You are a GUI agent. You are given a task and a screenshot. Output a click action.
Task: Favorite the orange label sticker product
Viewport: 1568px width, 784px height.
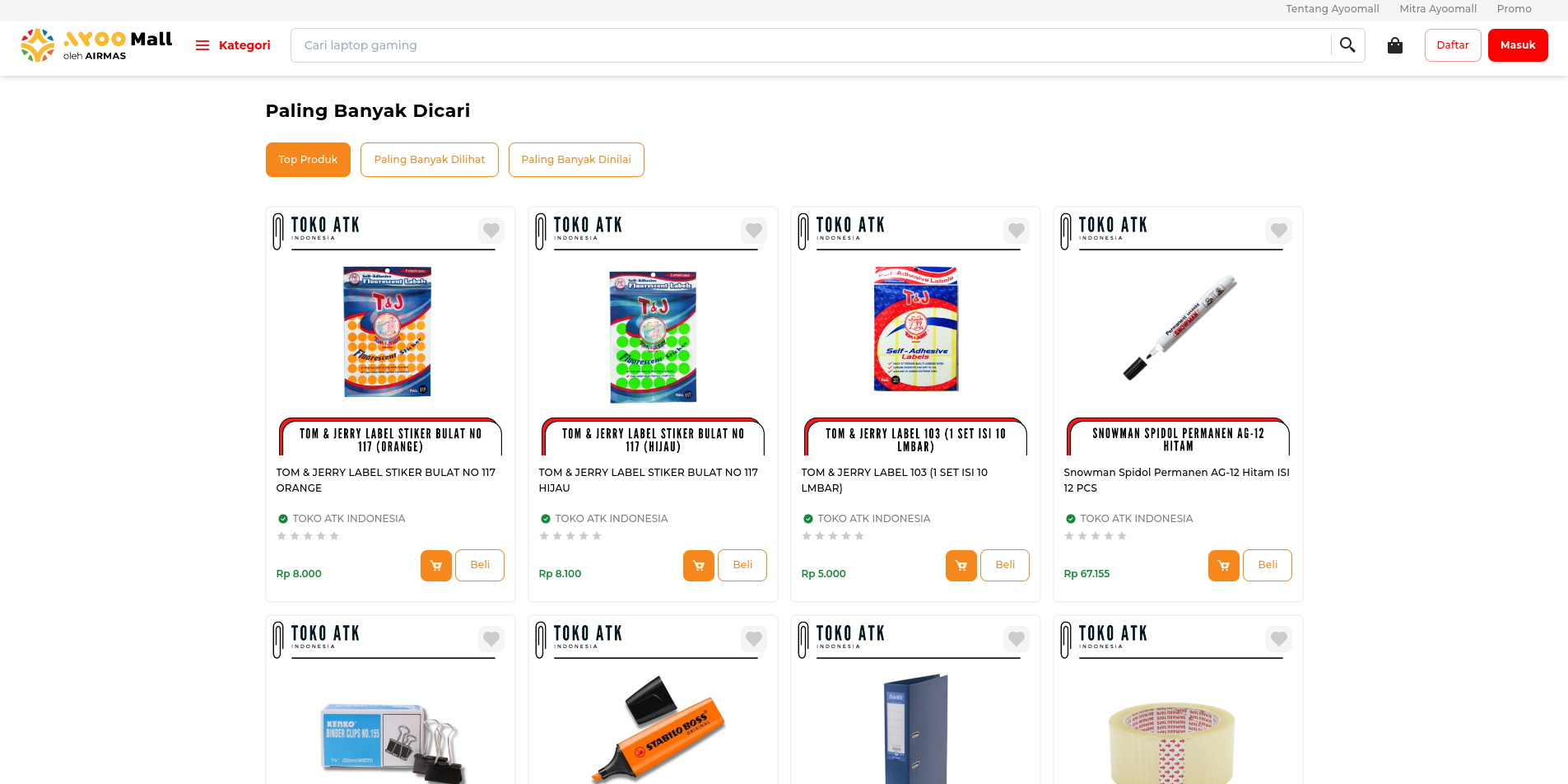click(491, 231)
